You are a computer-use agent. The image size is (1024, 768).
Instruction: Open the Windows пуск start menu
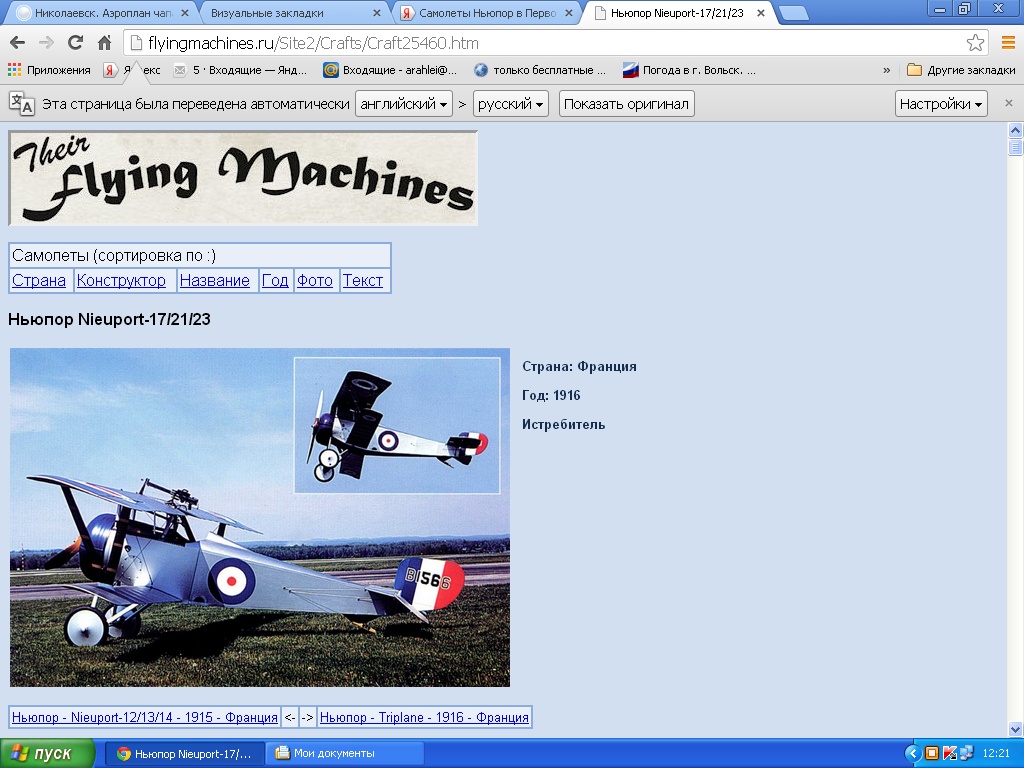47,753
